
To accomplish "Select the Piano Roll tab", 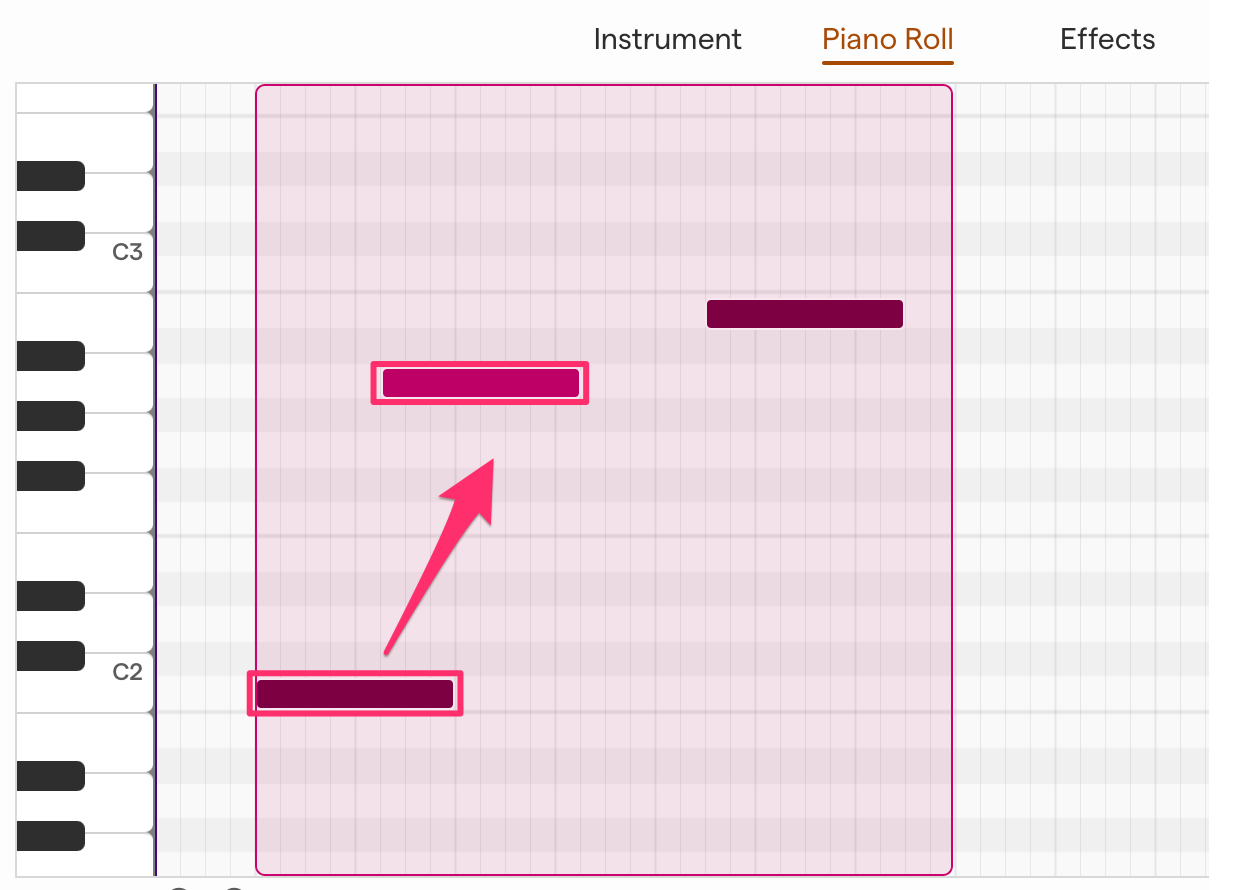I will [x=886, y=39].
